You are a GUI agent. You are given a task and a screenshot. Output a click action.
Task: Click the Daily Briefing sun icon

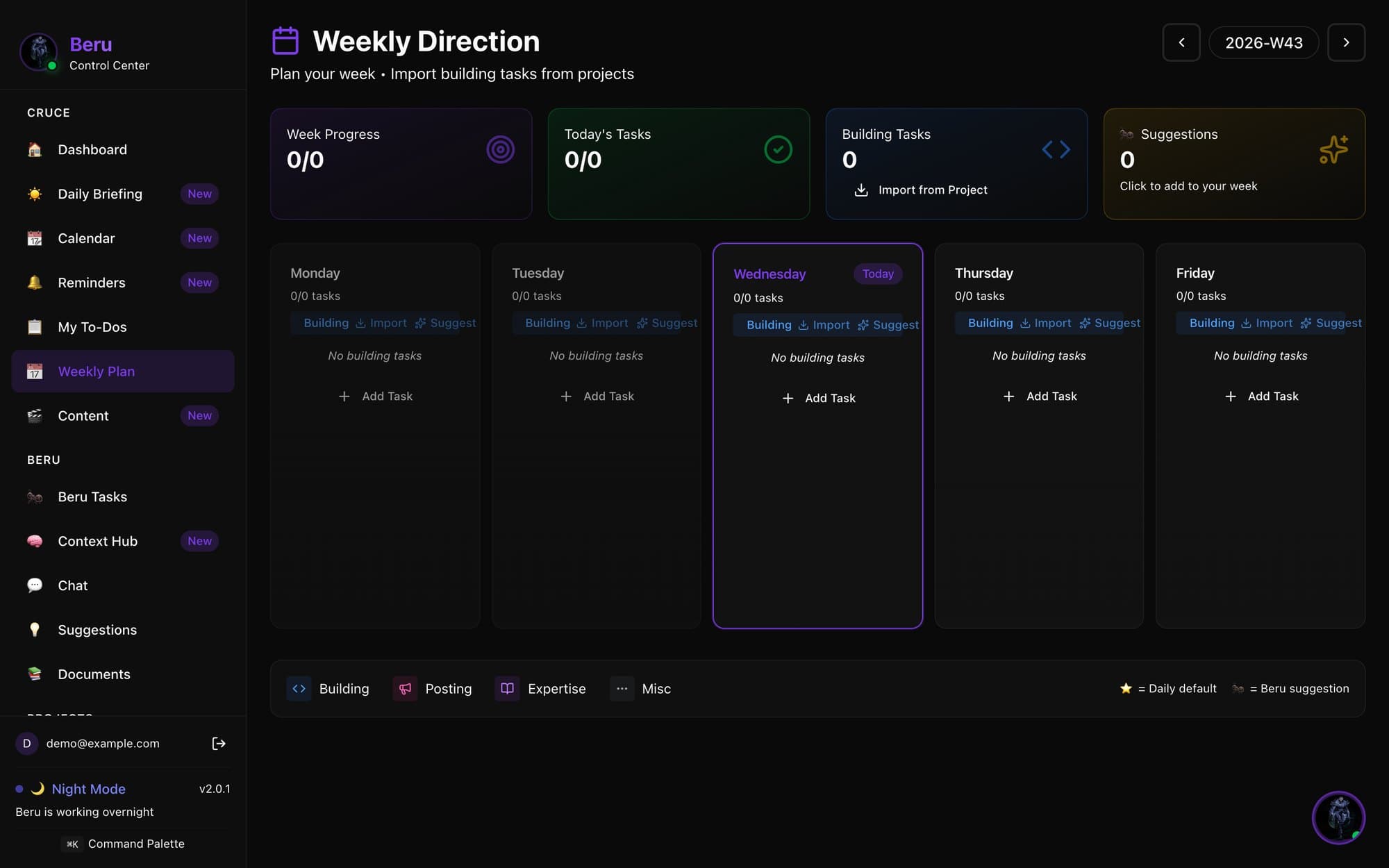click(x=35, y=194)
